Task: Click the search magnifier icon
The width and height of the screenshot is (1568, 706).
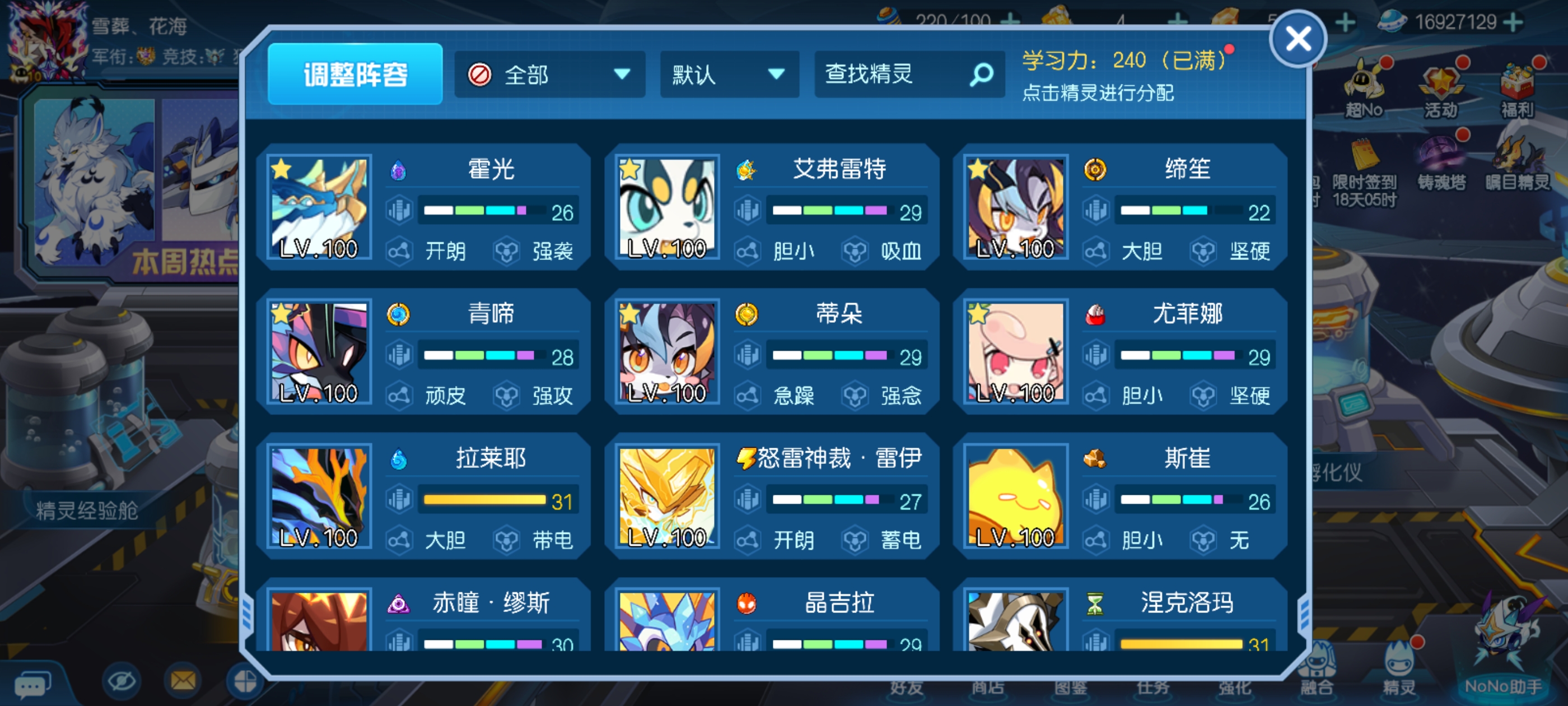Action: pos(981,75)
